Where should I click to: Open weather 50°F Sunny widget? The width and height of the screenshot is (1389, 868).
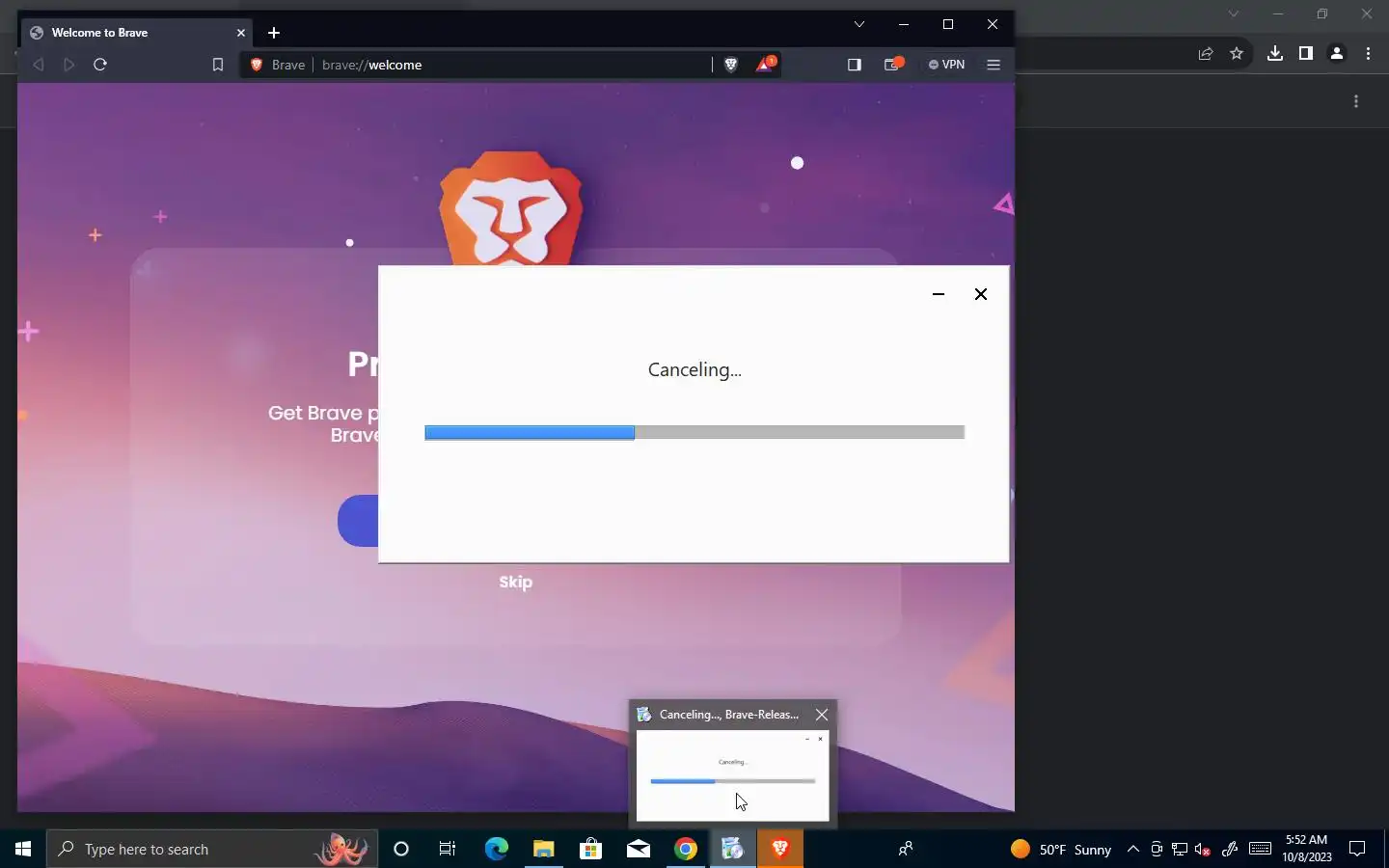[1061, 849]
